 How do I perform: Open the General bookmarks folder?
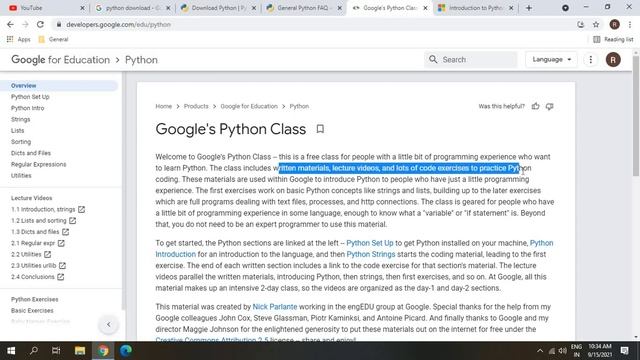tap(53, 39)
